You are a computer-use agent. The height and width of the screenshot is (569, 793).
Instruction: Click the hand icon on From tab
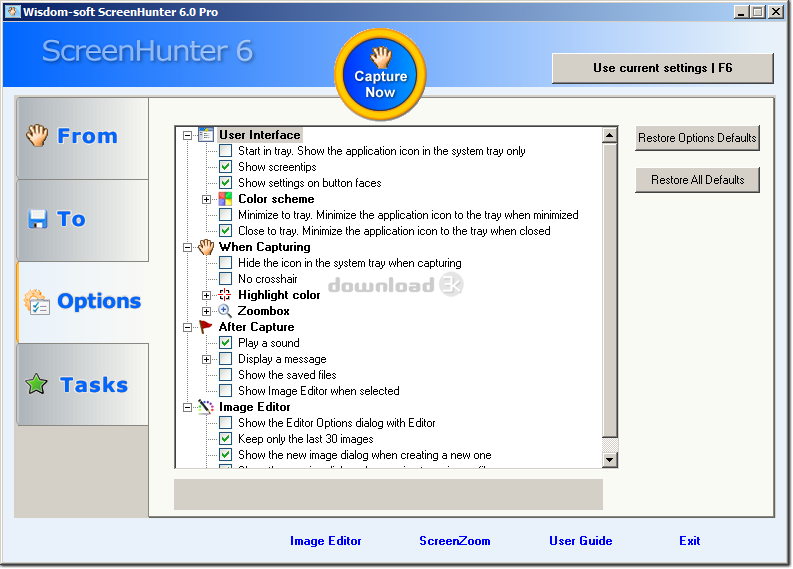tap(37, 135)
